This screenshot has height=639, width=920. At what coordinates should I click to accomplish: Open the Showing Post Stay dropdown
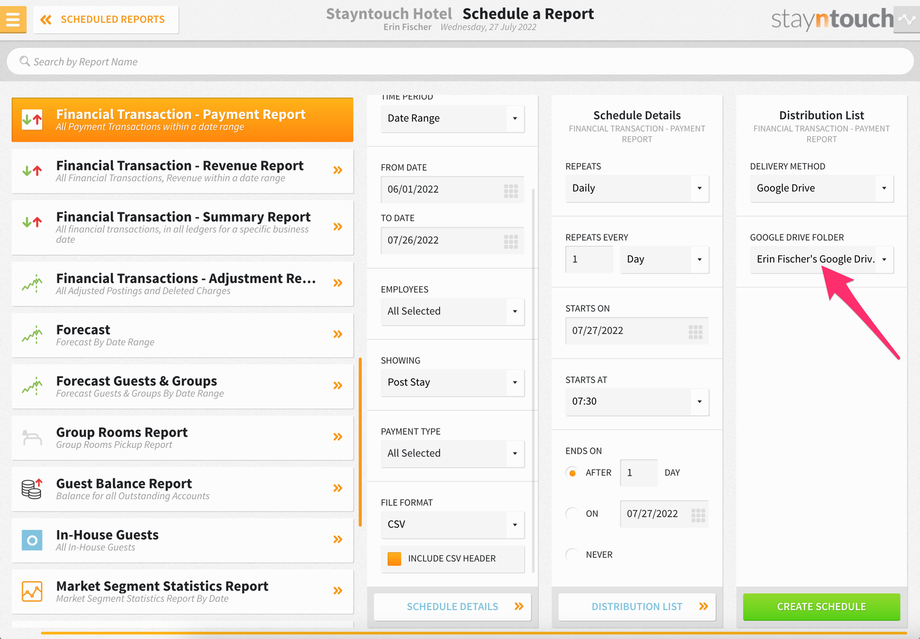click(452, 383)
